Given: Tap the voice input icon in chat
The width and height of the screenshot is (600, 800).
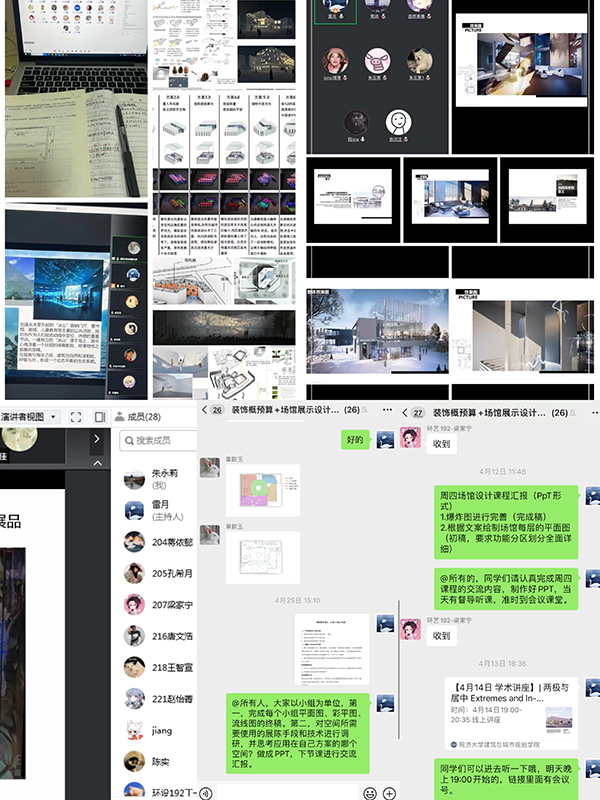Looking at the screenshot, I should (x=207, y=793).
